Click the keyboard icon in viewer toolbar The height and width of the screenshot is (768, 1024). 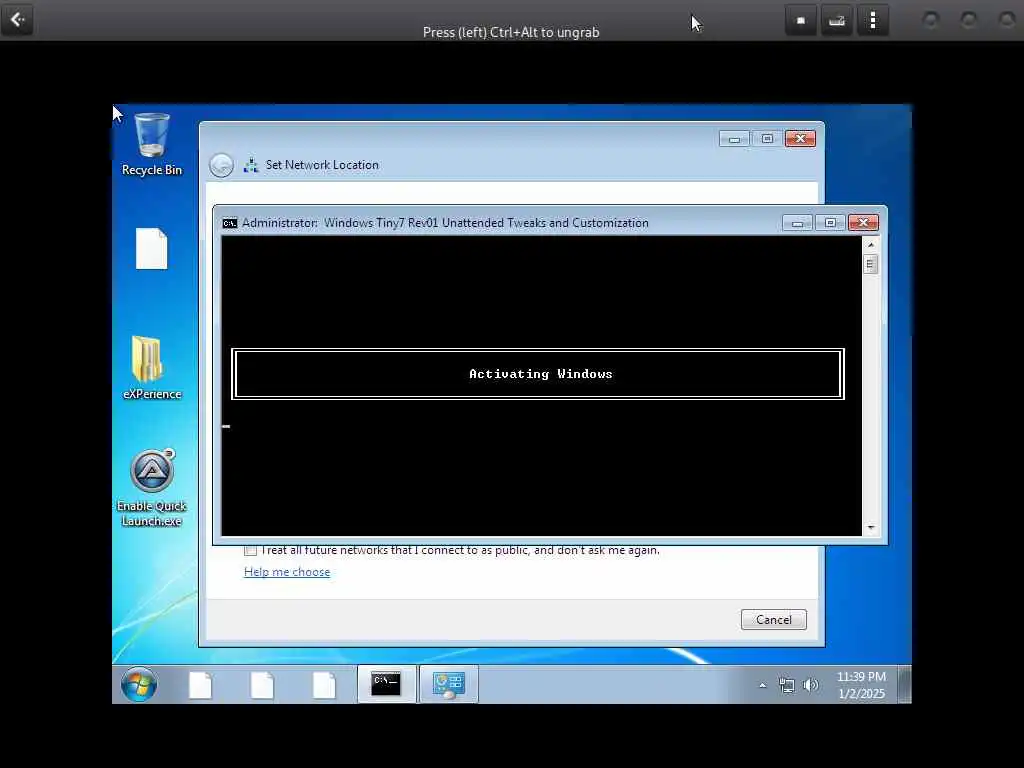tap(837, 20)
